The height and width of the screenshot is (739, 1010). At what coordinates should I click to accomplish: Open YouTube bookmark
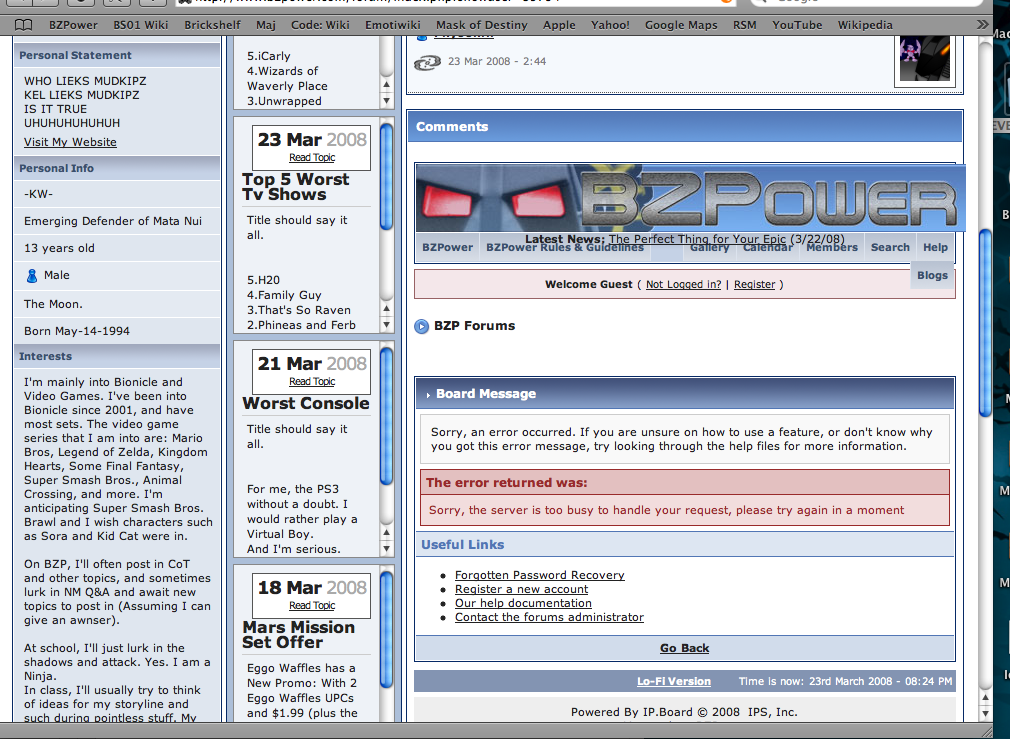point(797,25)
